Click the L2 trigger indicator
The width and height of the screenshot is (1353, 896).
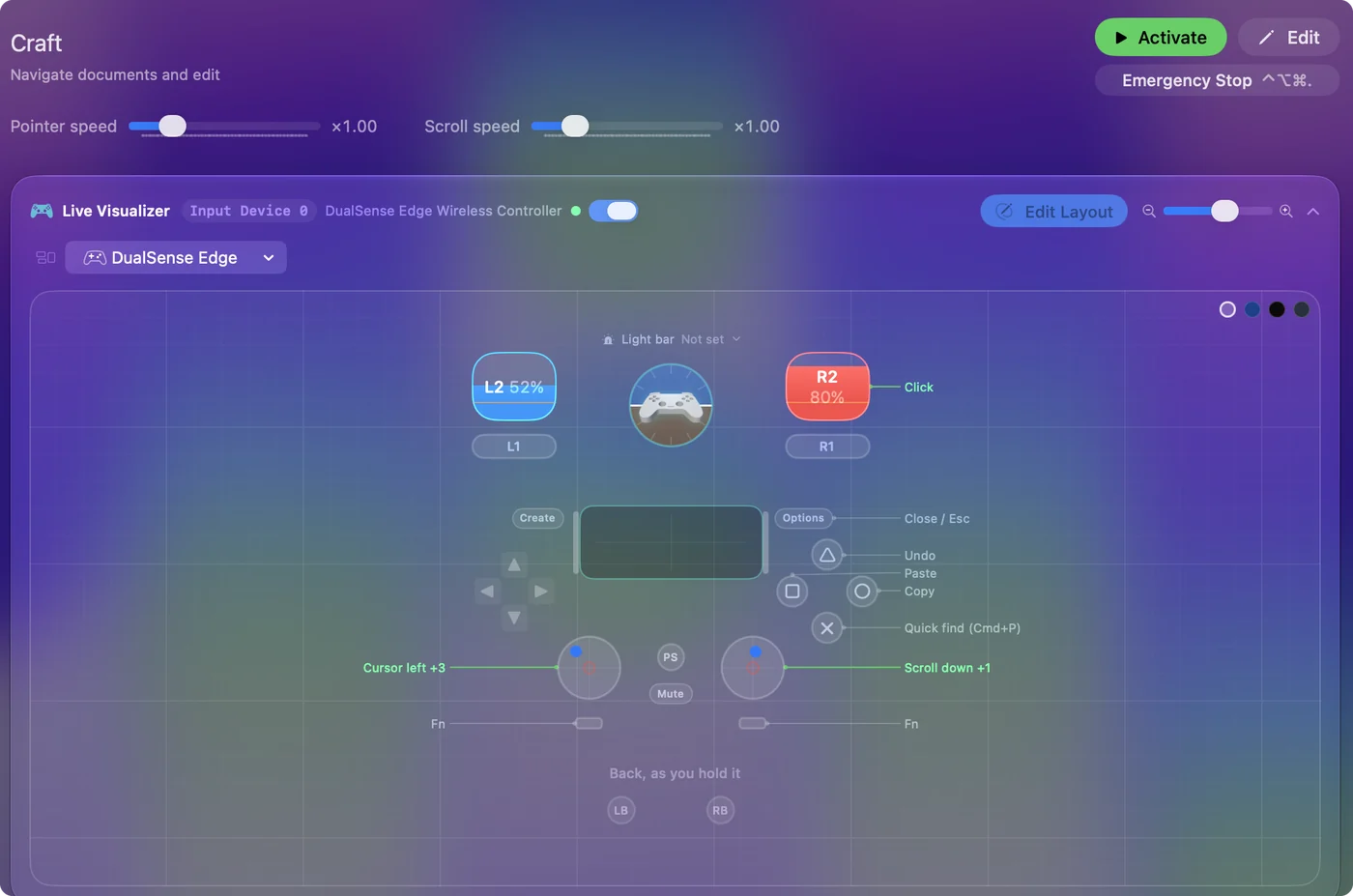click(514, 387)
